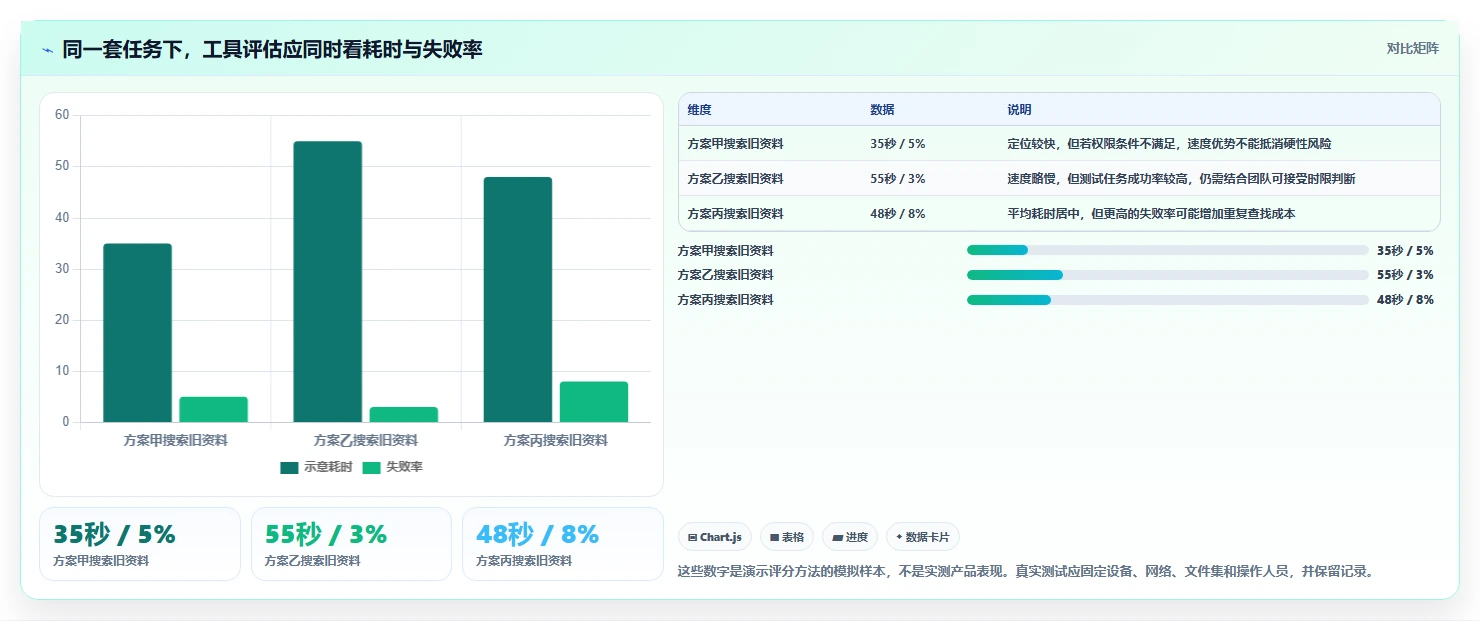Select table data cell 35秒 / 5%
This screenshot has height=621, width=1480.
tap(898, 144)
